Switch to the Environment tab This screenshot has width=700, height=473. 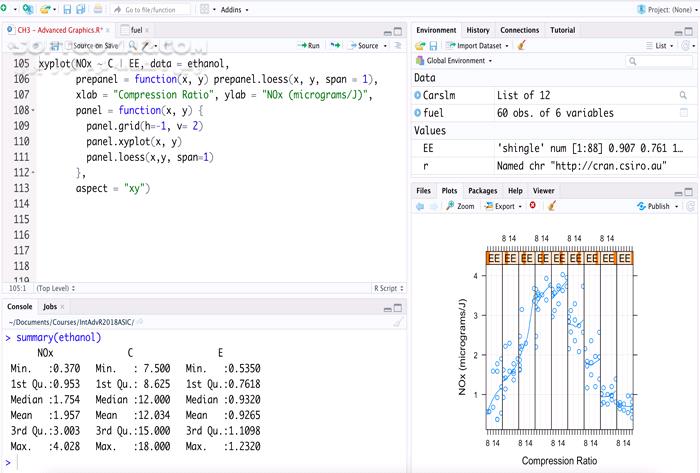(x=436, y=30)
